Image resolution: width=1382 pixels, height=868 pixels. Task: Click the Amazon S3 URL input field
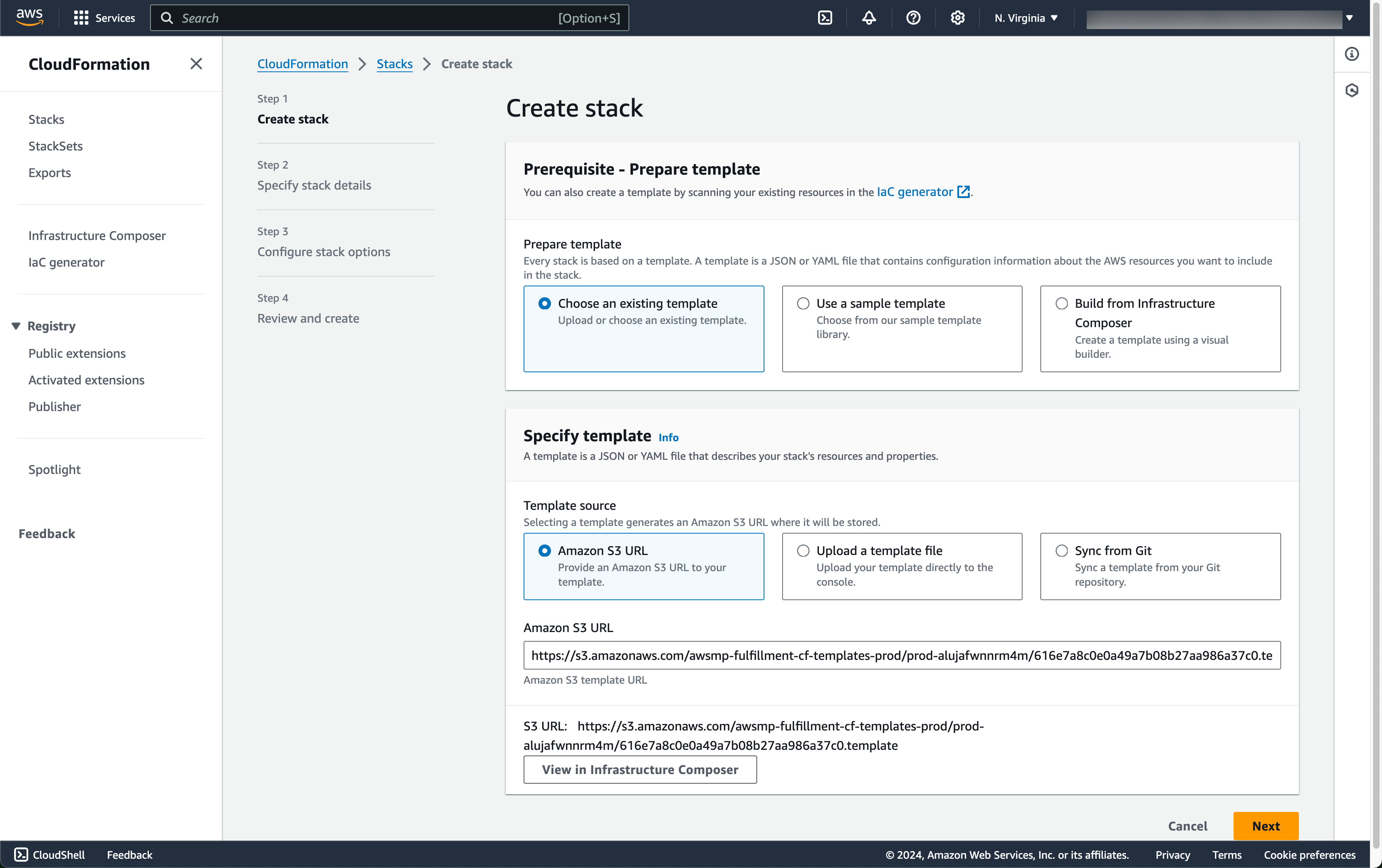[901, 655]
